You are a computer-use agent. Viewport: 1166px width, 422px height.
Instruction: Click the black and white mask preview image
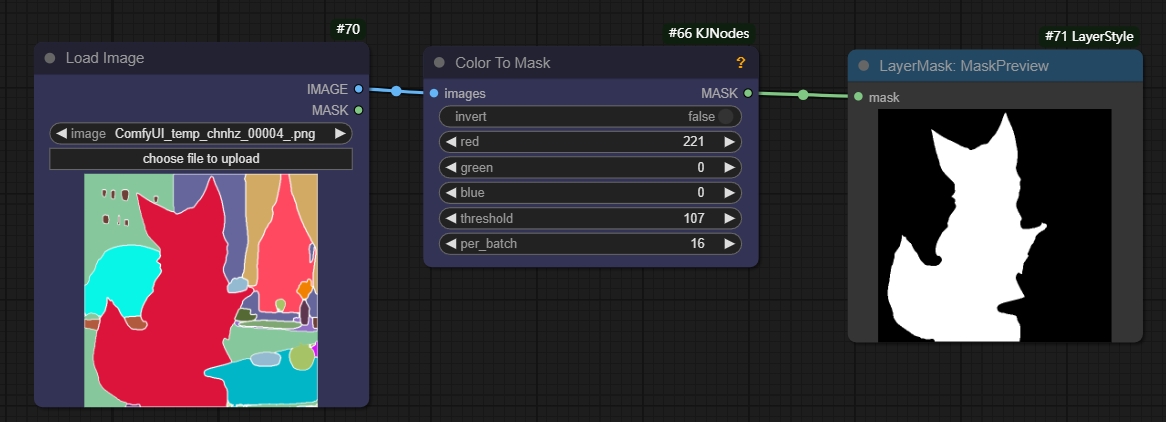point(994,225)
